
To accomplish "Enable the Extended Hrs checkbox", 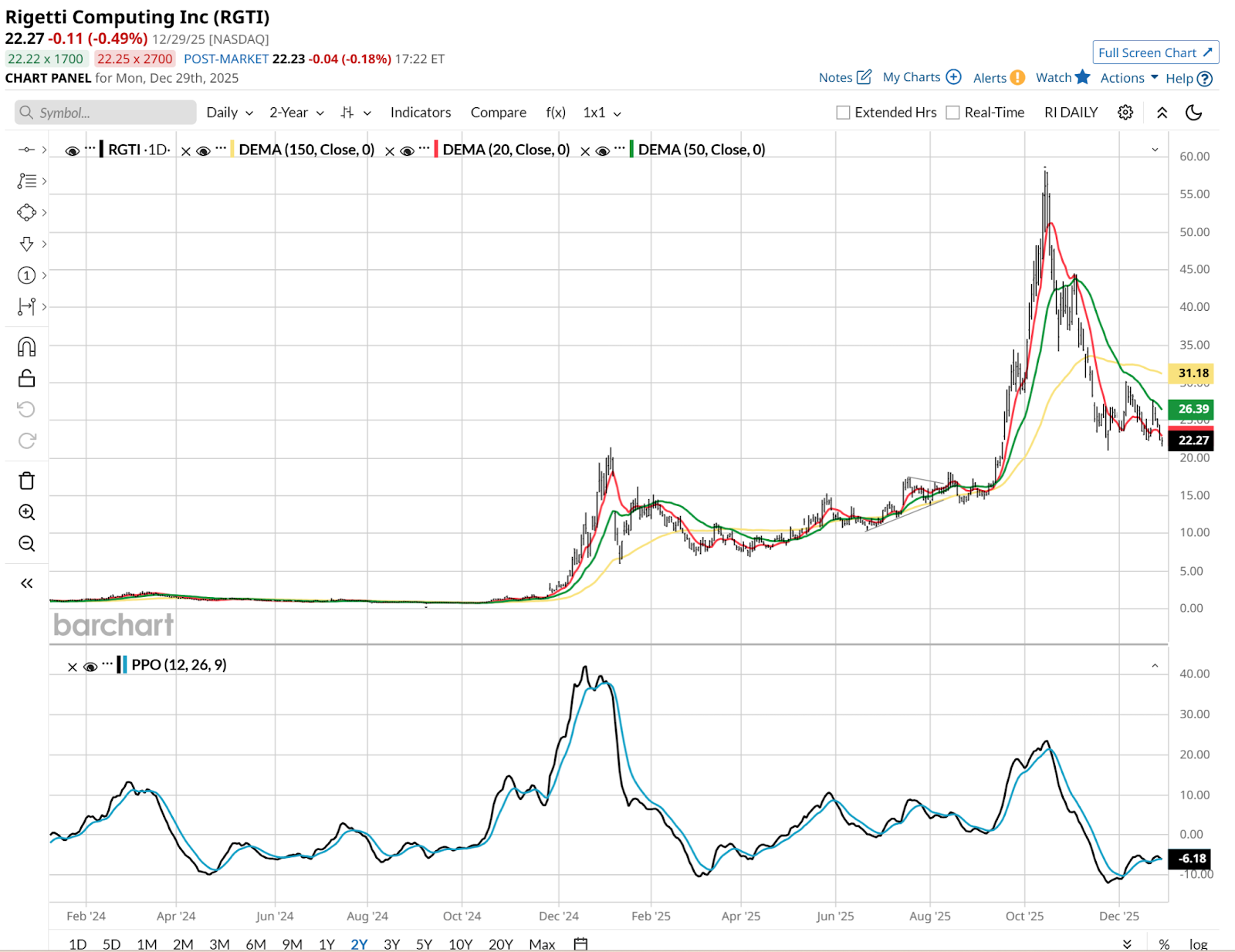I will pyautogui.click(x=843, y=113).
